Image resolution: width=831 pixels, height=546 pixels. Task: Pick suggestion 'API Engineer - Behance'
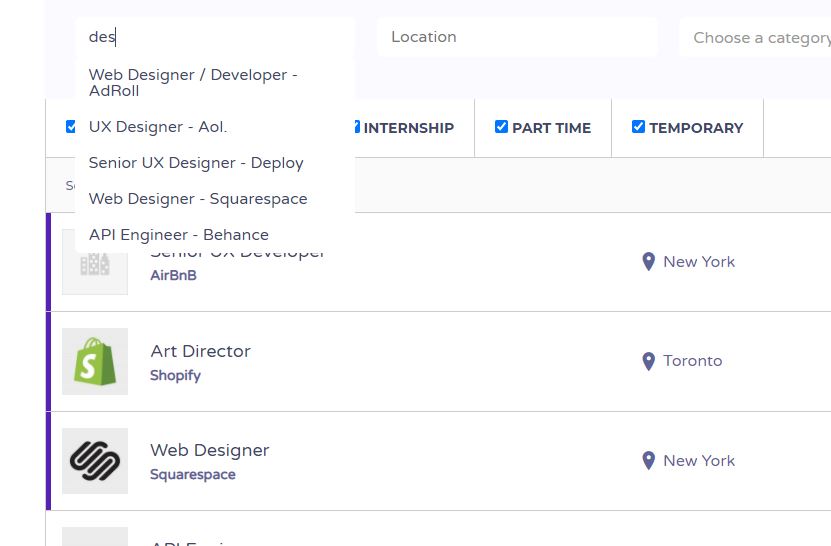[x=215, y=235]
